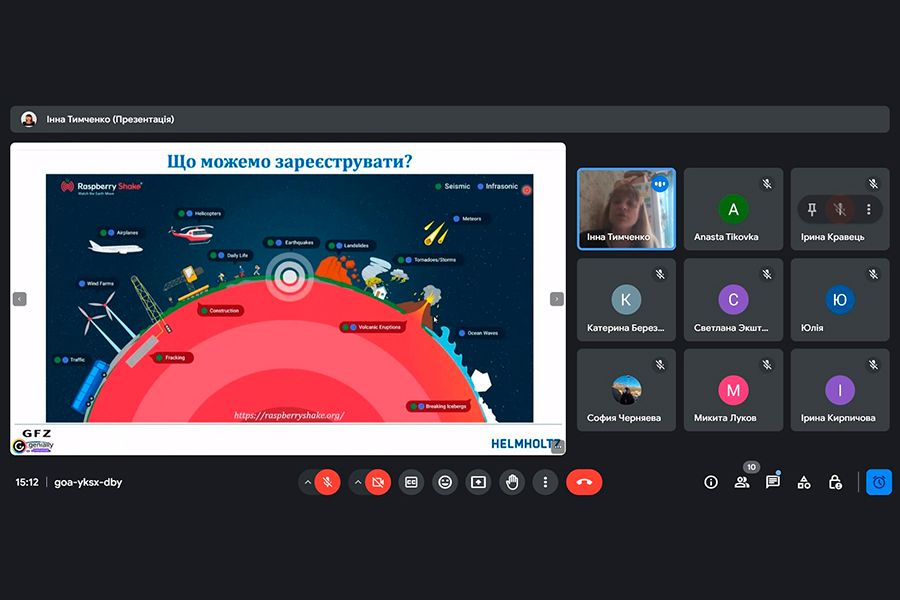The width and height of the screenshot is (900, 600).
Task: Click meeting code goa-yksx-dby
Action: click(88, 482)
